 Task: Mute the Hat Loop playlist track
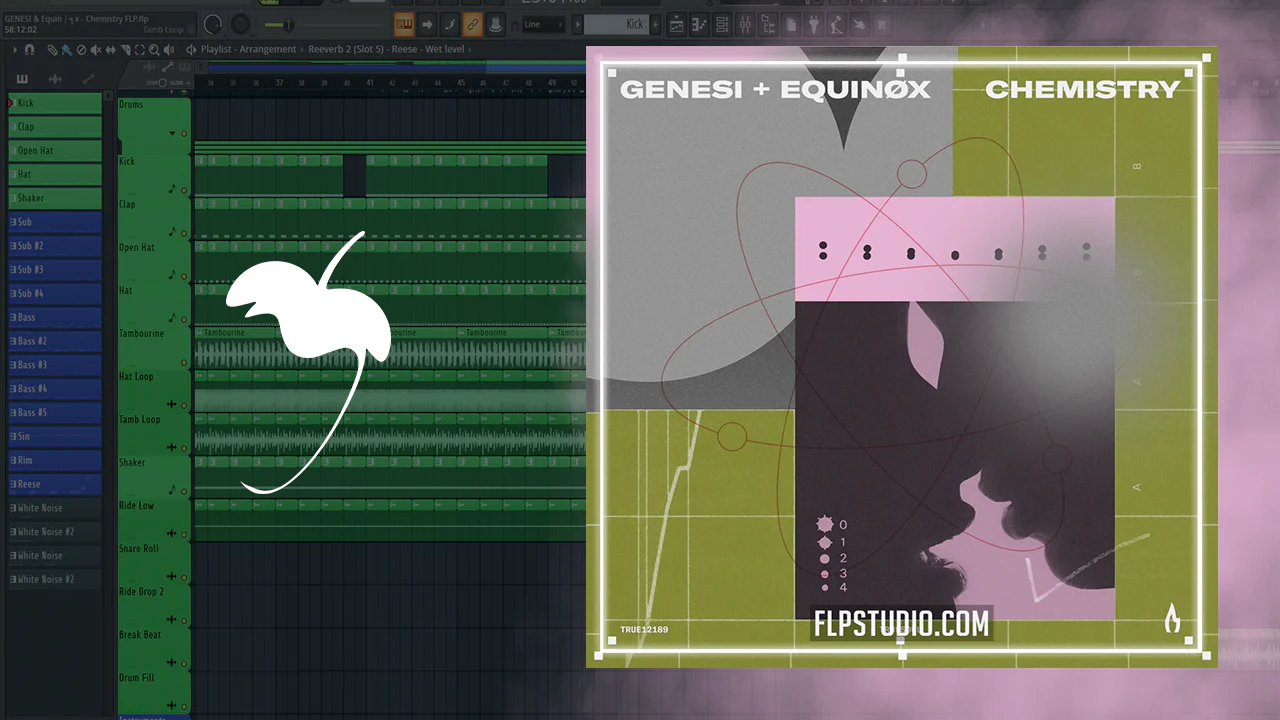pyautogui.click(x=184, y=405)
